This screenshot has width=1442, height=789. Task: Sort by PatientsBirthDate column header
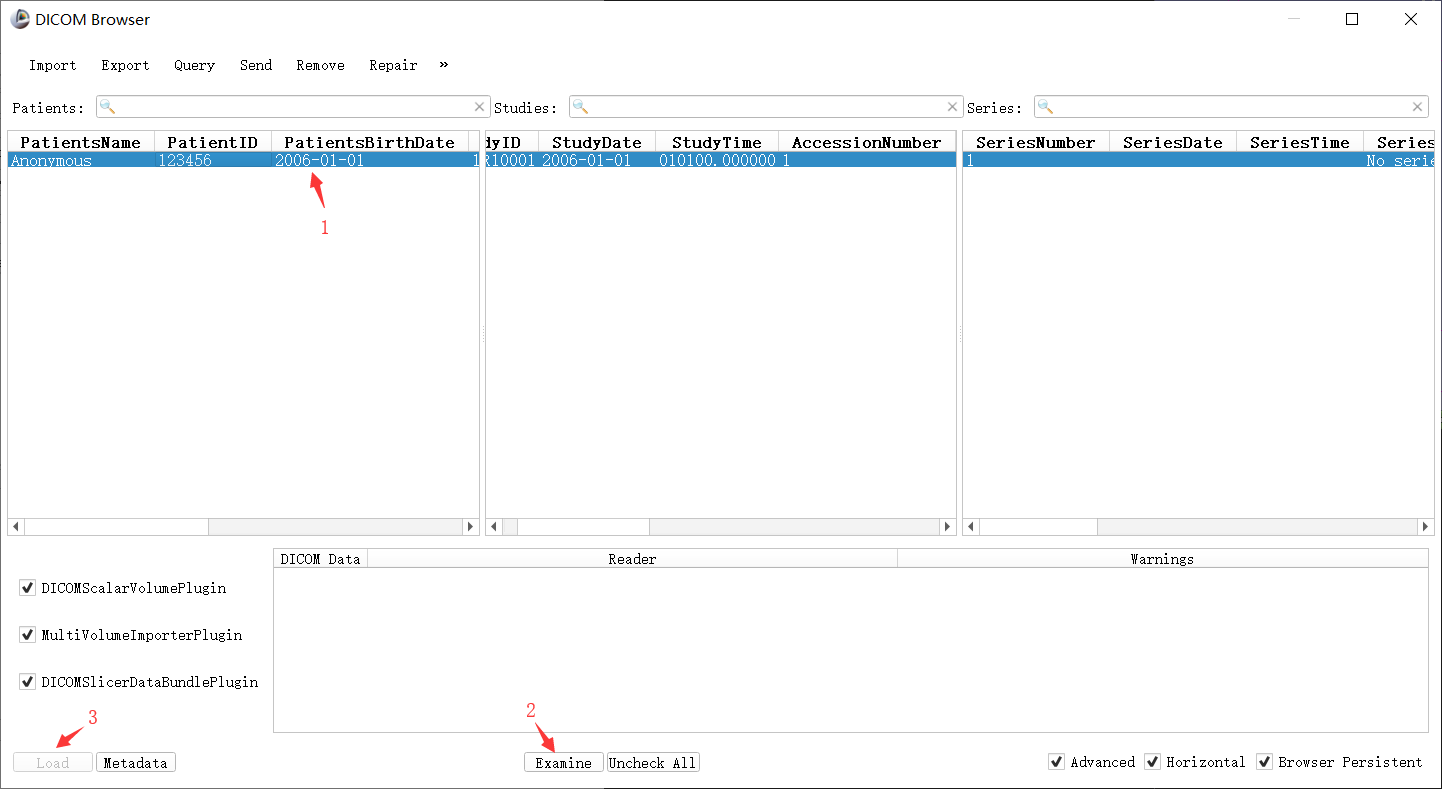point(370,142)
